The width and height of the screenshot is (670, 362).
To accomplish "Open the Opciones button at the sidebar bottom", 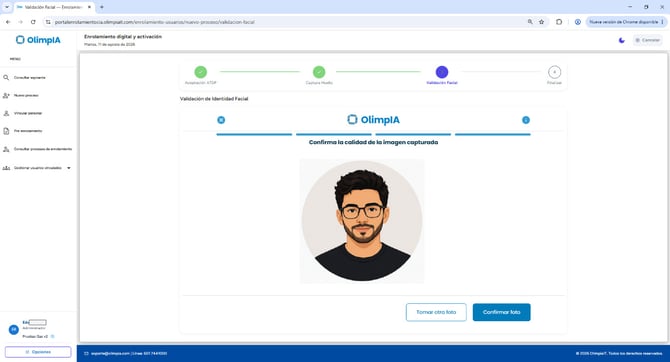I will coord(38,352).
